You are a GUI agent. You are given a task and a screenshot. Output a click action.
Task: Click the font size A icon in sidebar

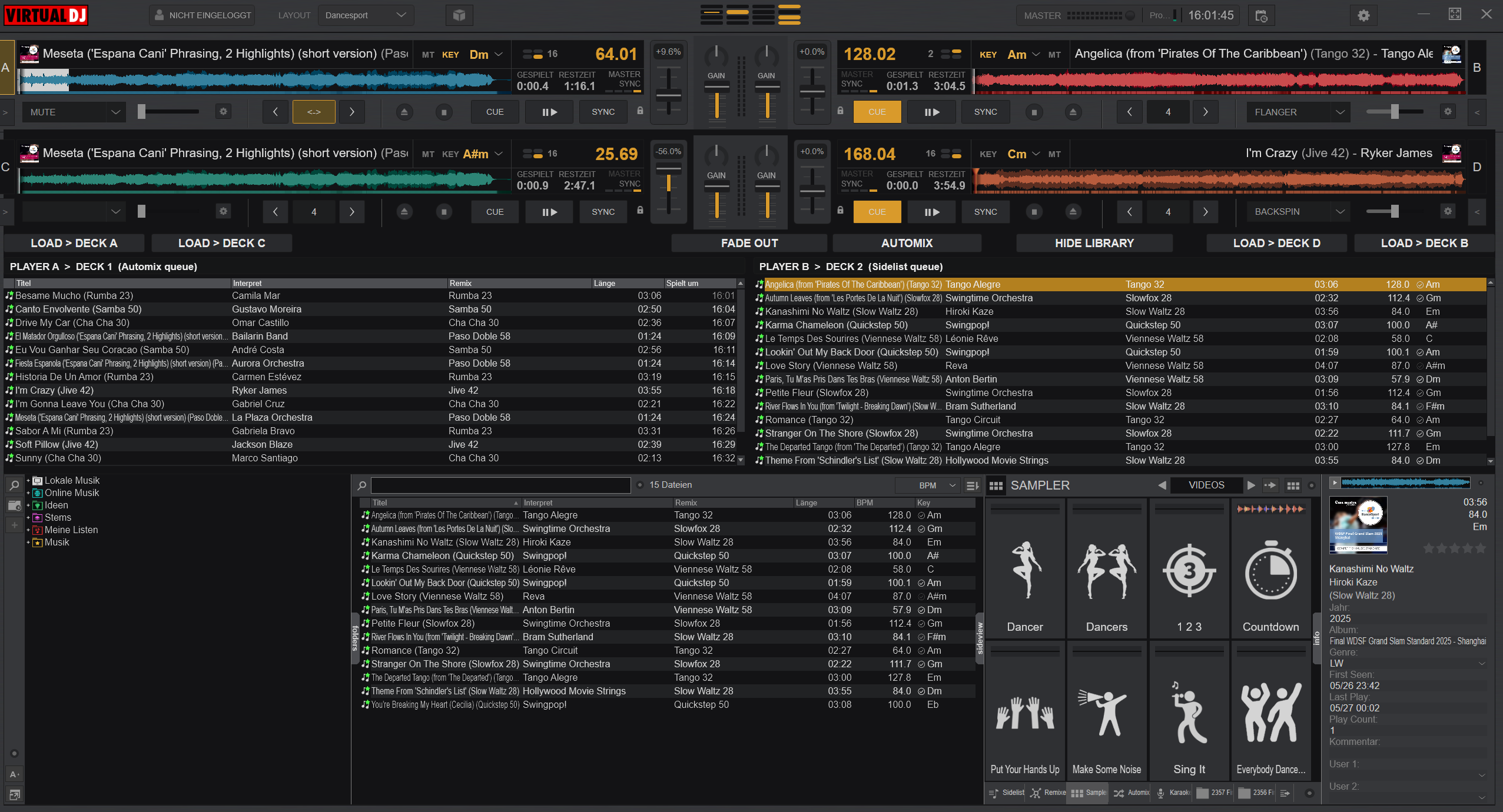point(14,774)
